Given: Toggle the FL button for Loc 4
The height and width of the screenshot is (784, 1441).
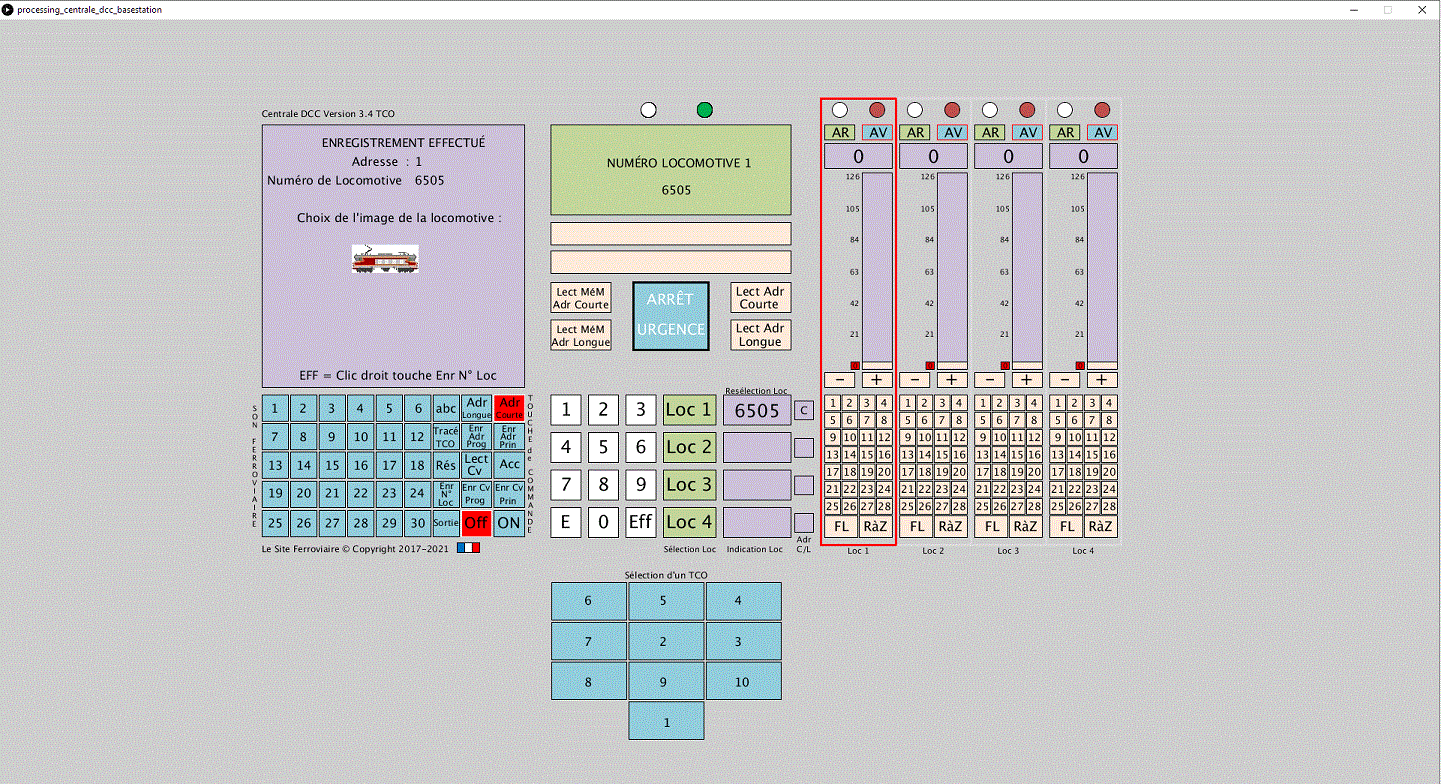Looking at the screenshot, I should [x=1067, y=527].
